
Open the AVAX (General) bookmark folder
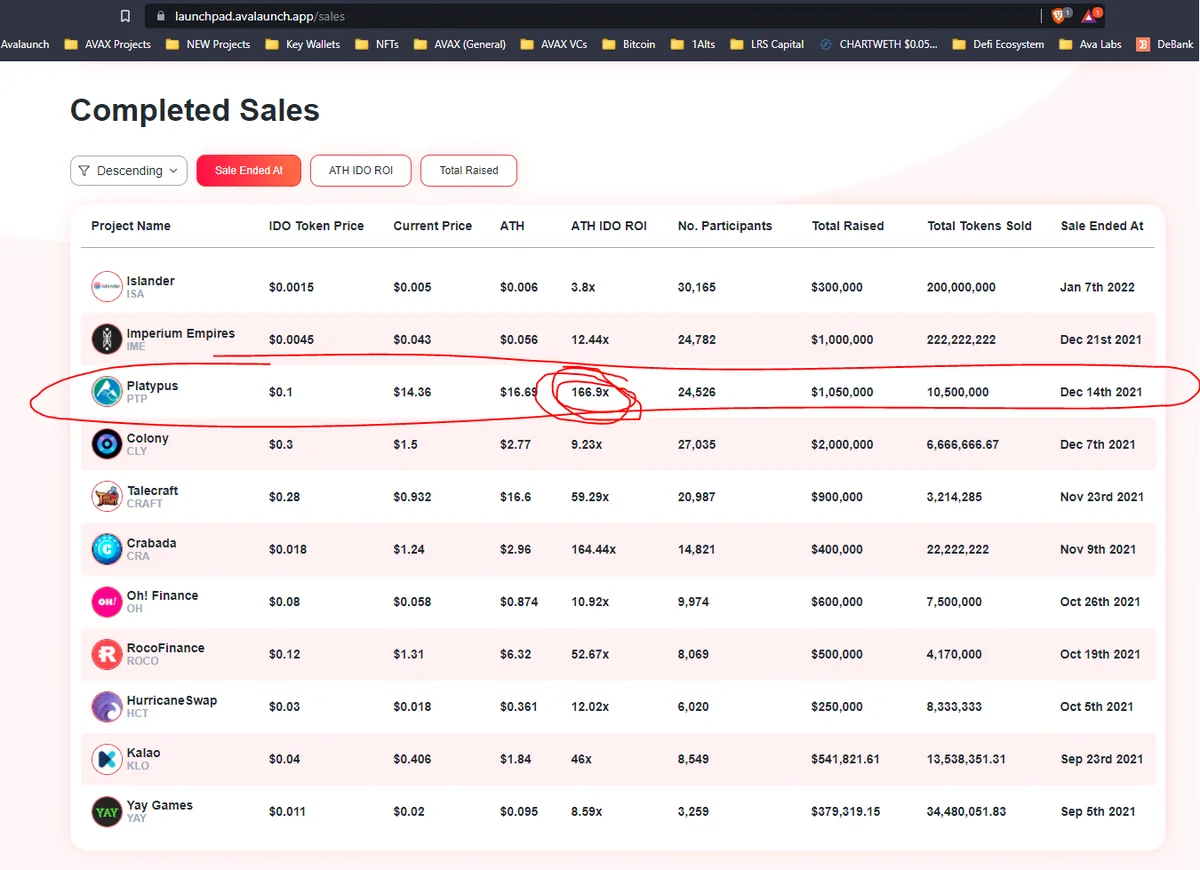coord(459,44)
